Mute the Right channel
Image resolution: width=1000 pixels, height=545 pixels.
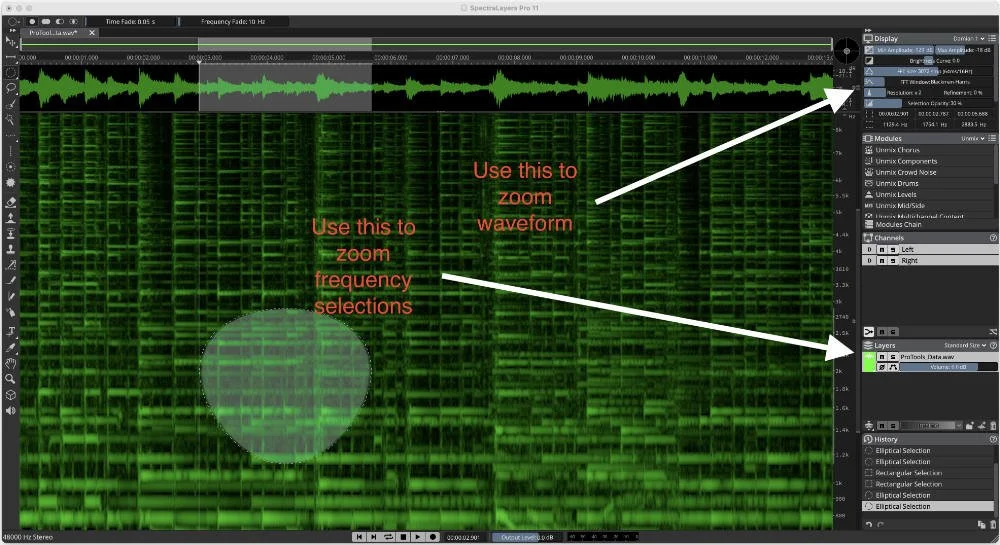tap(882, 260)
